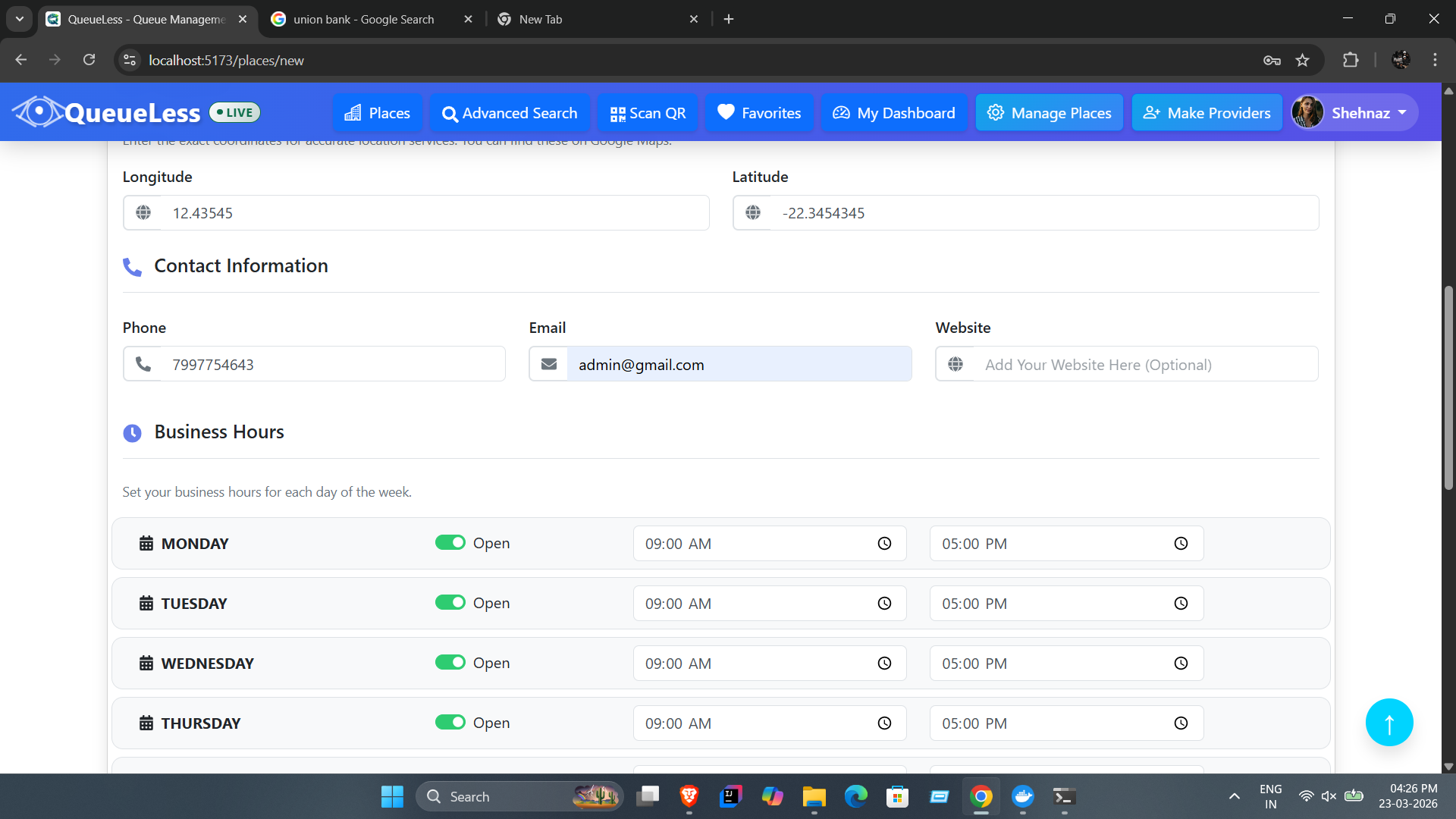Open Scan QR nav item
This screenshot has height=819, width=1456.
pos(648,113)
